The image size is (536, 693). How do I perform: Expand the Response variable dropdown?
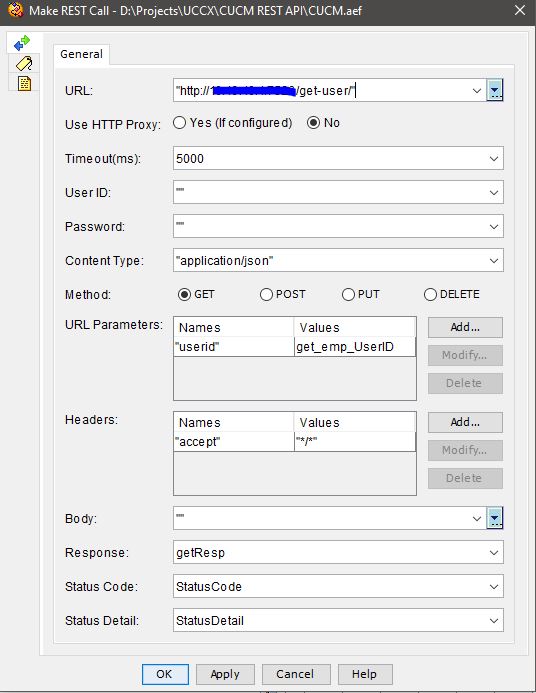[x=494, y=552]
